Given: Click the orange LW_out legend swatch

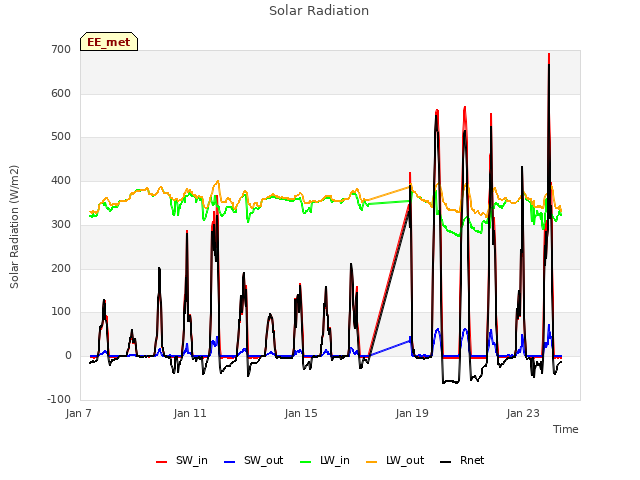Looking at the screenshot, I should pos(372,462).
